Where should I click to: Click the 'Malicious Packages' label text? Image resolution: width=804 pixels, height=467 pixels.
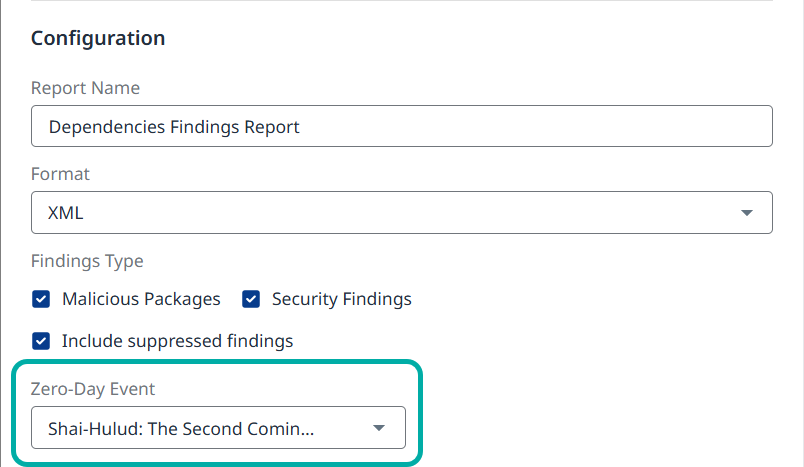pyautogui.click(x=141, y=299)
